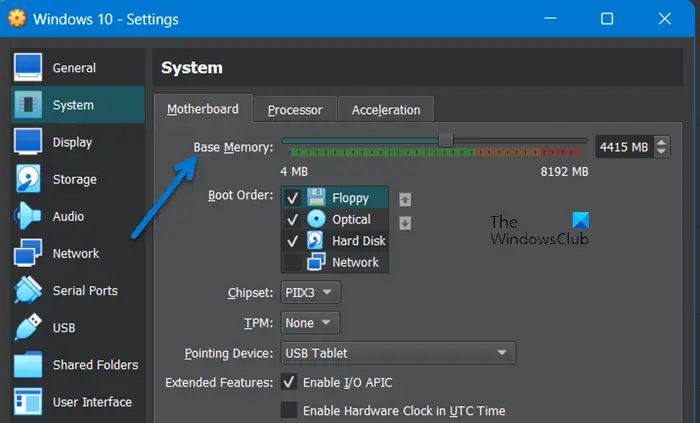The image size is (700, 423).
Task: Click the General monitor icon in sidebar
Action: pyautogui.click(x=28, y=67)
